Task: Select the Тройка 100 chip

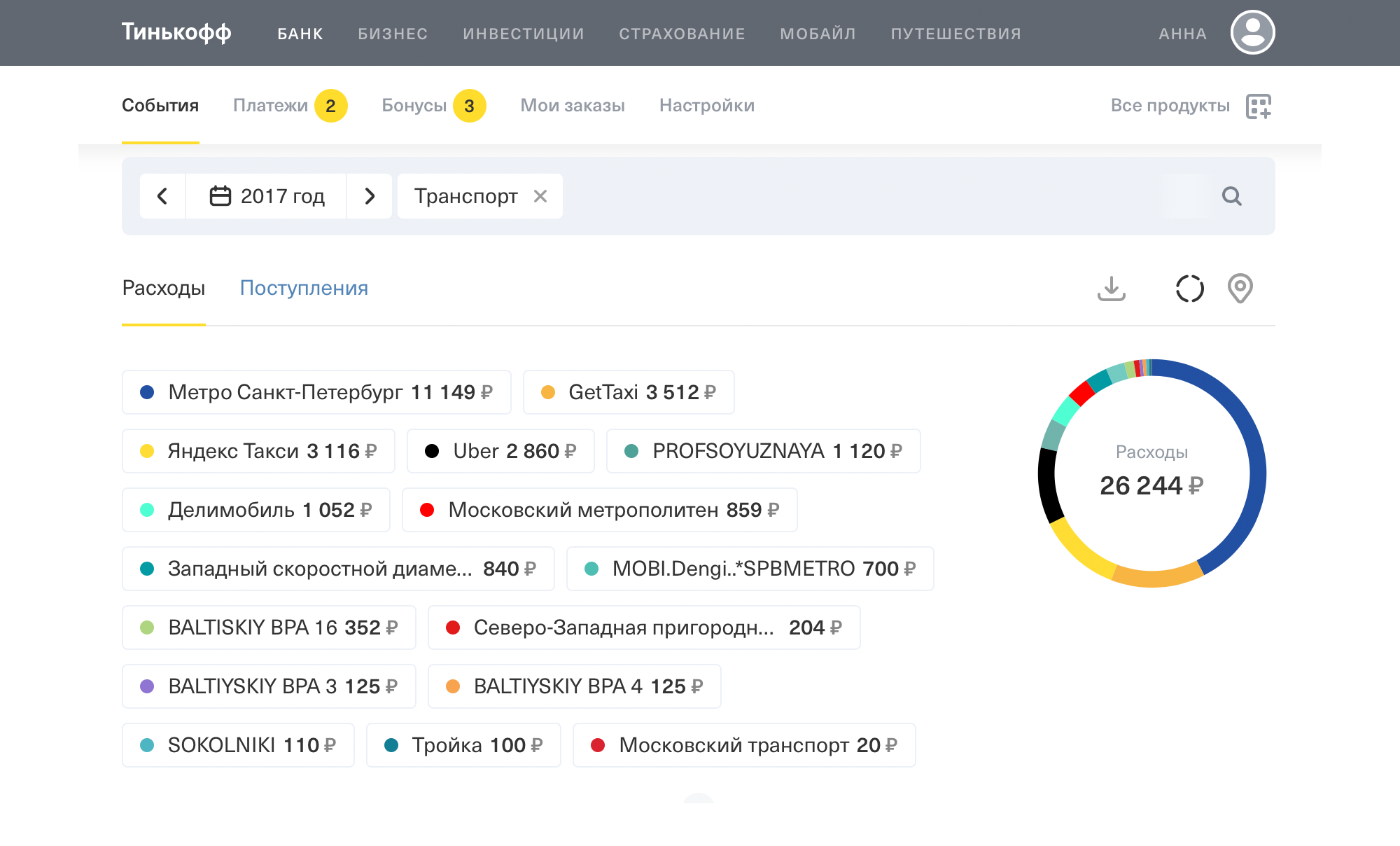Action: pyautogui.click(x=463, y=745)
